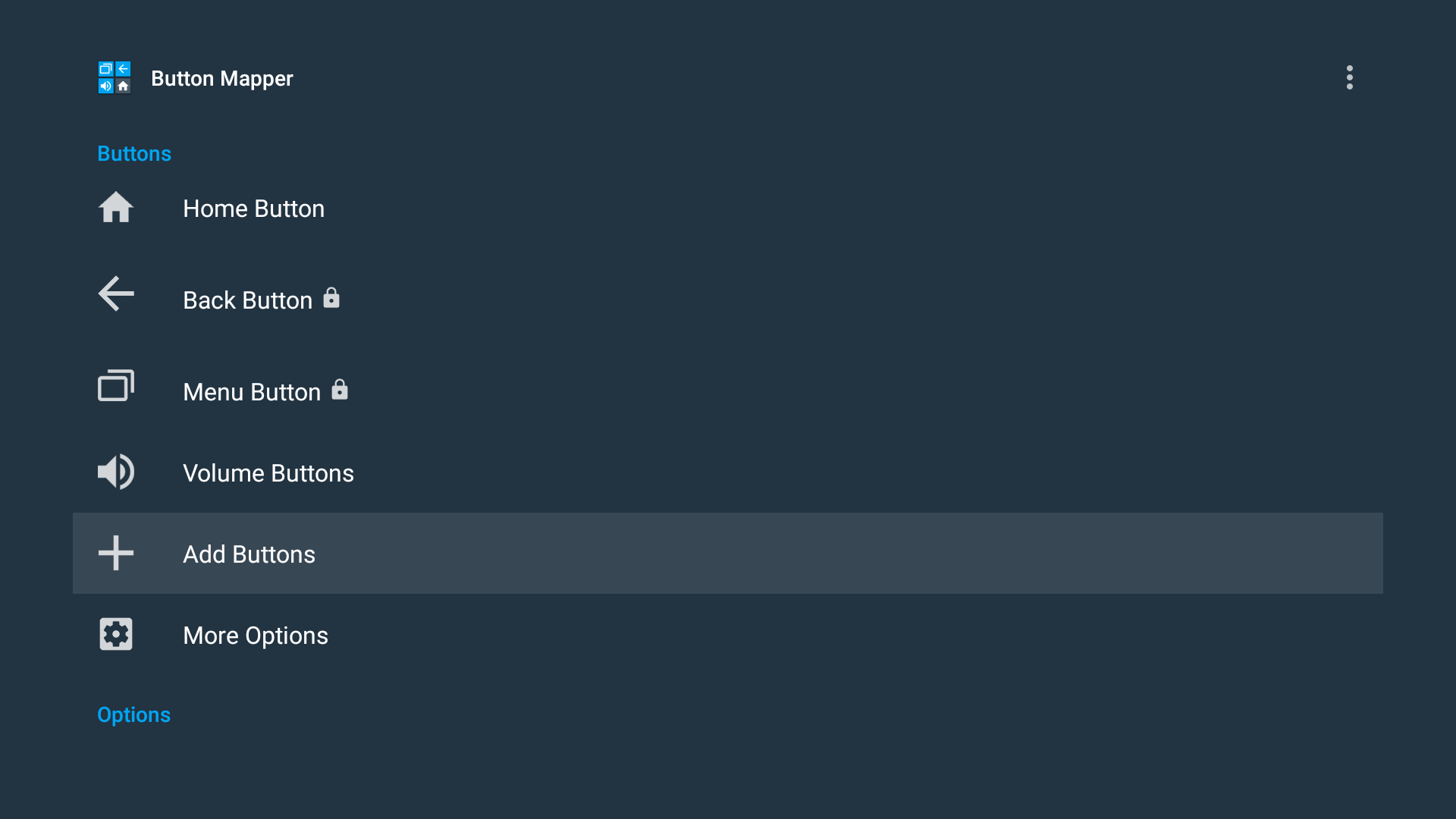Click the Button Mapper app logo
Viewport: 1456px width, 819px height.
tap(115, 77)
